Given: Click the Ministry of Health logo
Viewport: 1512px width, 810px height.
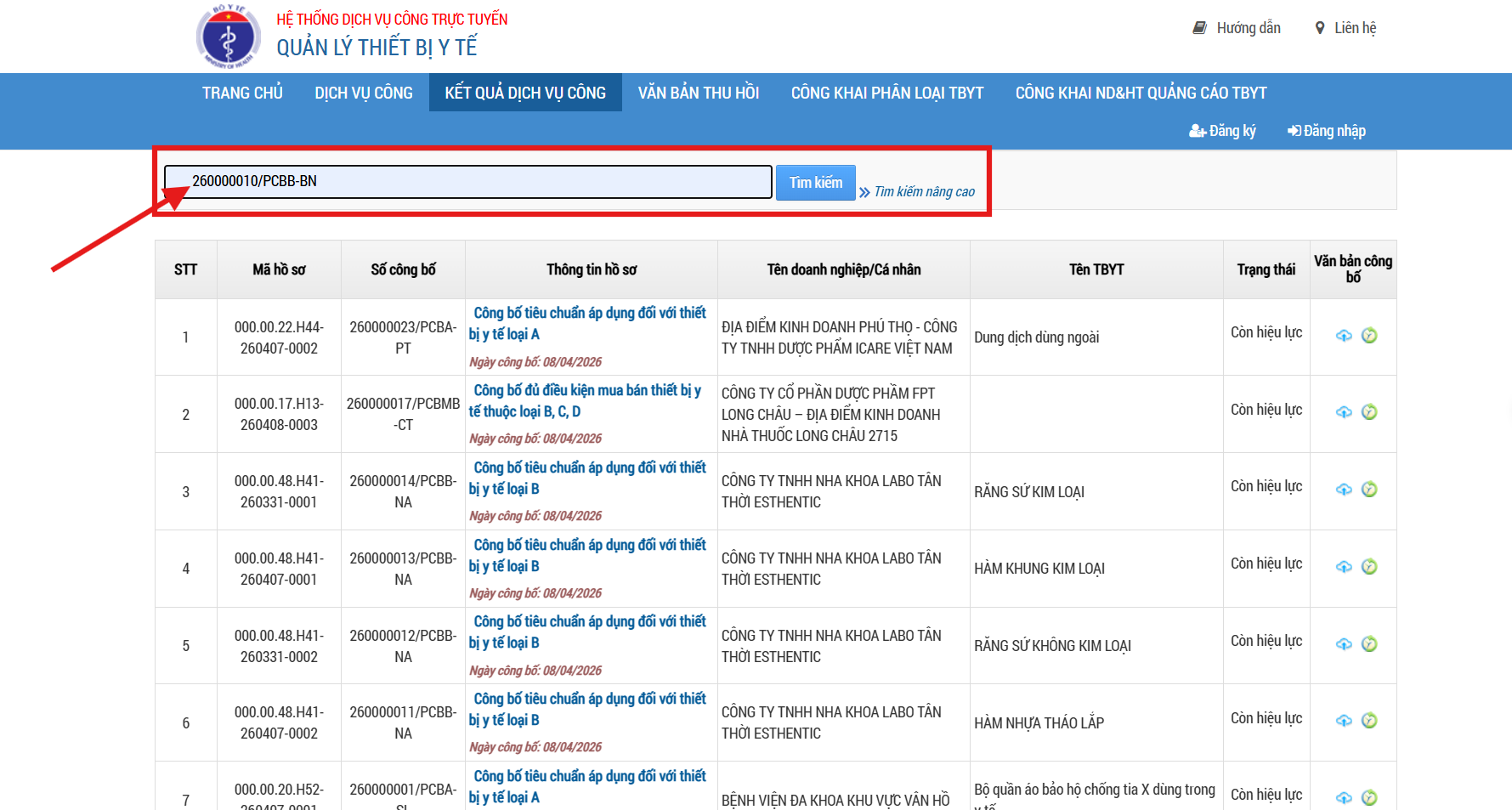Looking at the screenshot, I should tap(228, 37).
